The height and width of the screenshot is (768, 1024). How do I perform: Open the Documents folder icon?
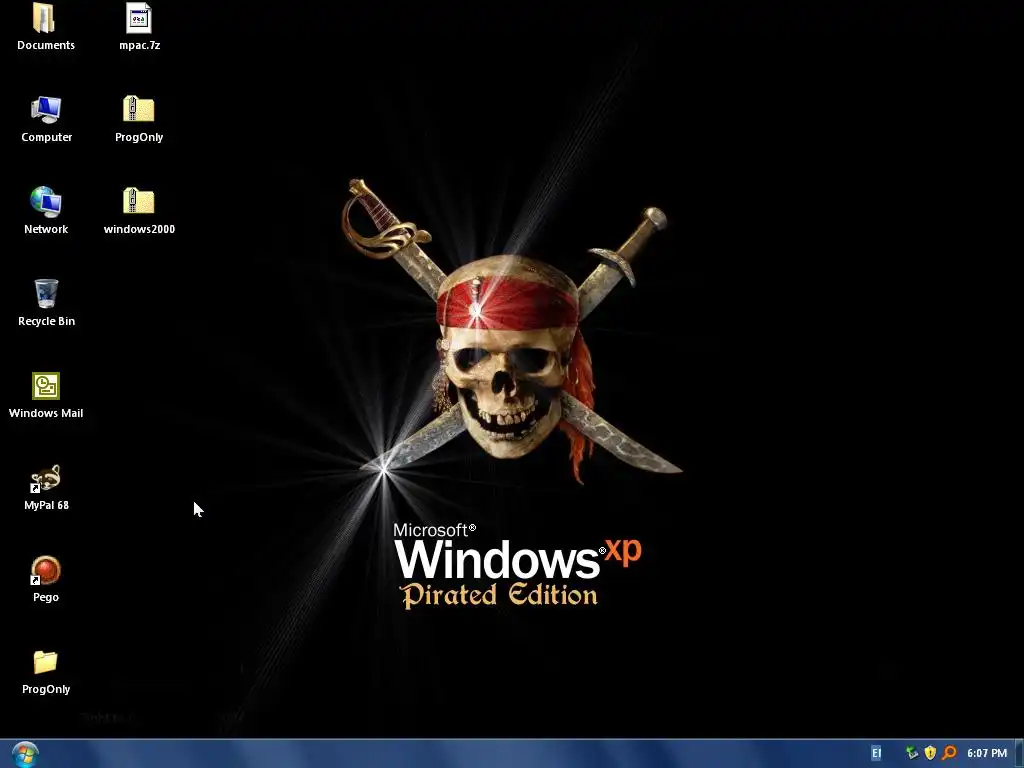[46, 27]
